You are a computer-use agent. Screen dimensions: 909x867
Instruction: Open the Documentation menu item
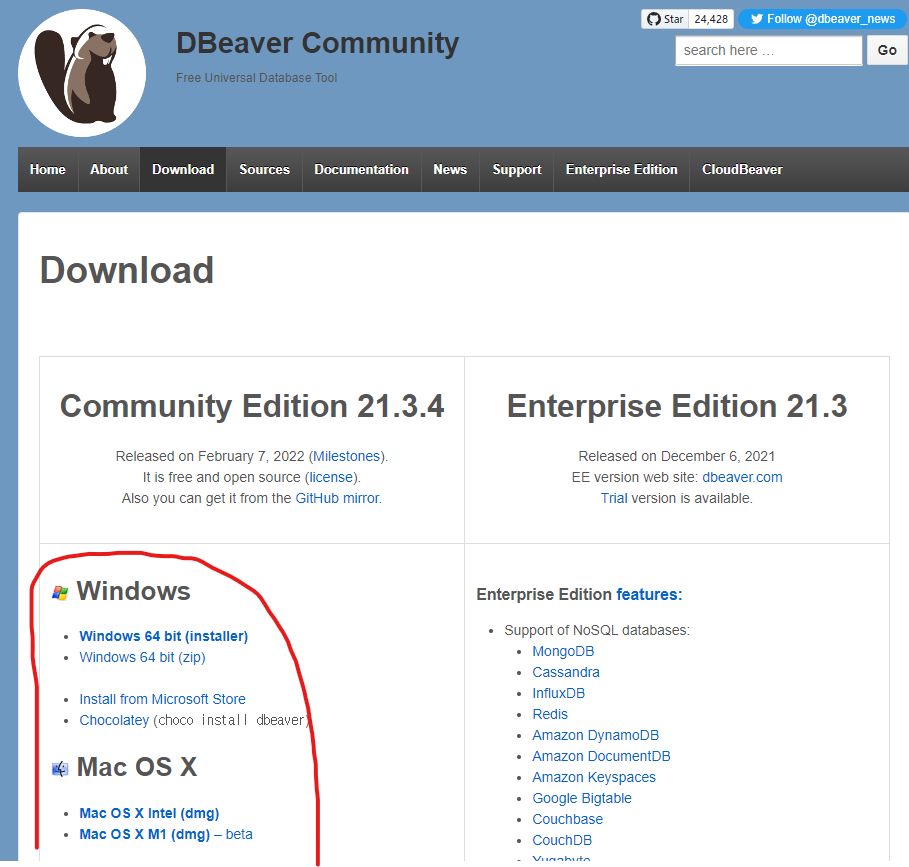(361, 169)
